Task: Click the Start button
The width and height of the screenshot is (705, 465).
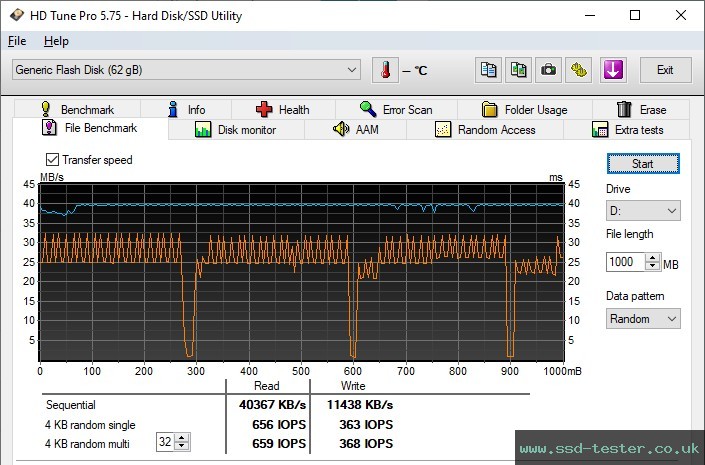Action: pos(643,164)
